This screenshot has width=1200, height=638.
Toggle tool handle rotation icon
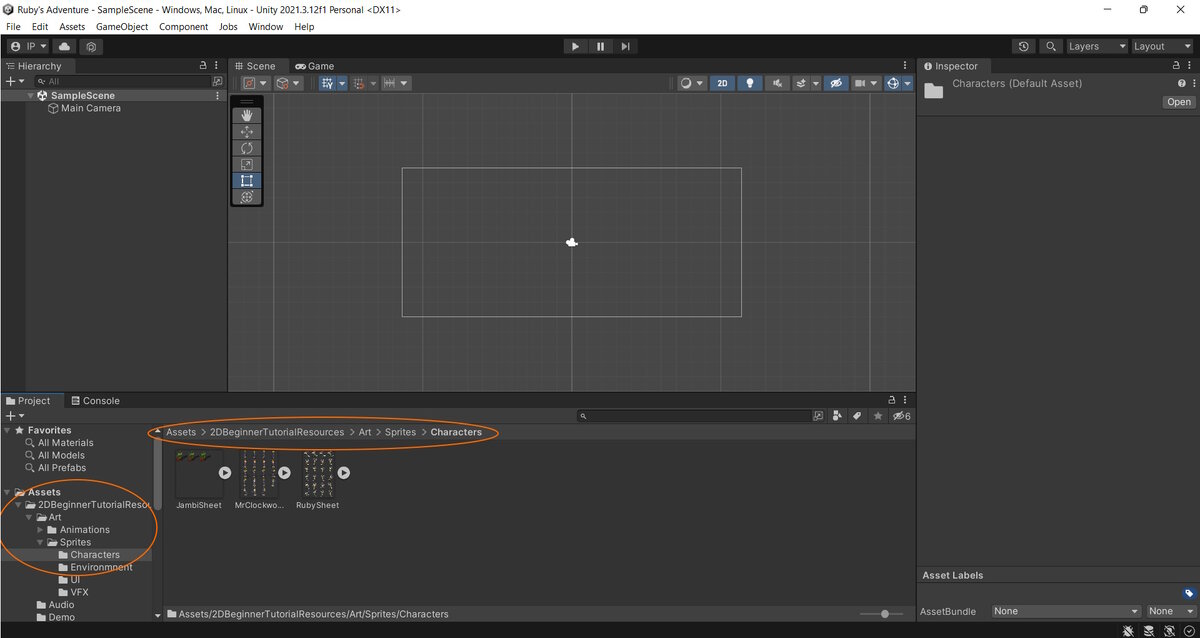[288, 83]
